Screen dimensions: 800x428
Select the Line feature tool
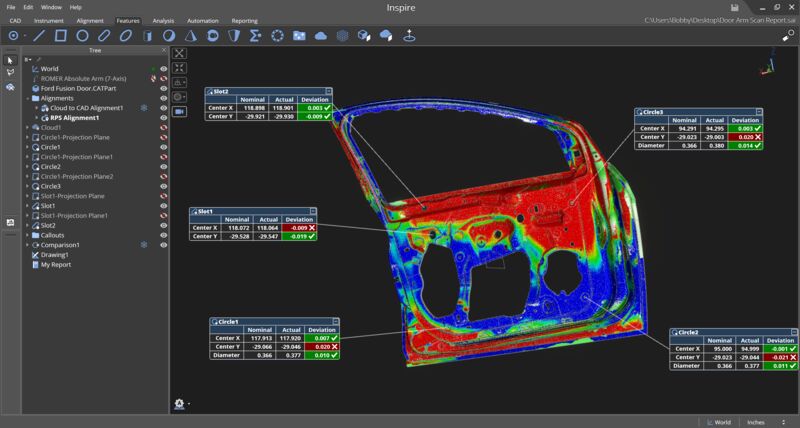pyautogui.click(x=39, y=36)
